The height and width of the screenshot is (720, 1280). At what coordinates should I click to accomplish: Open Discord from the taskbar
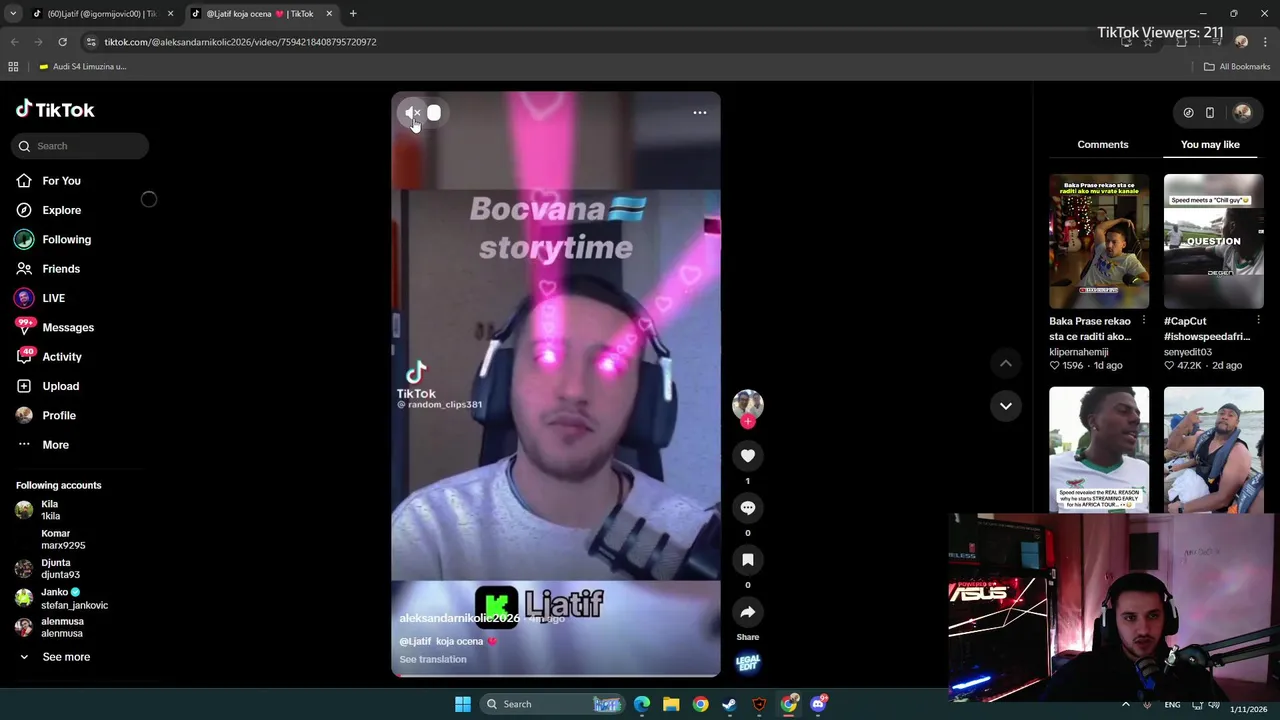point(818,704)
